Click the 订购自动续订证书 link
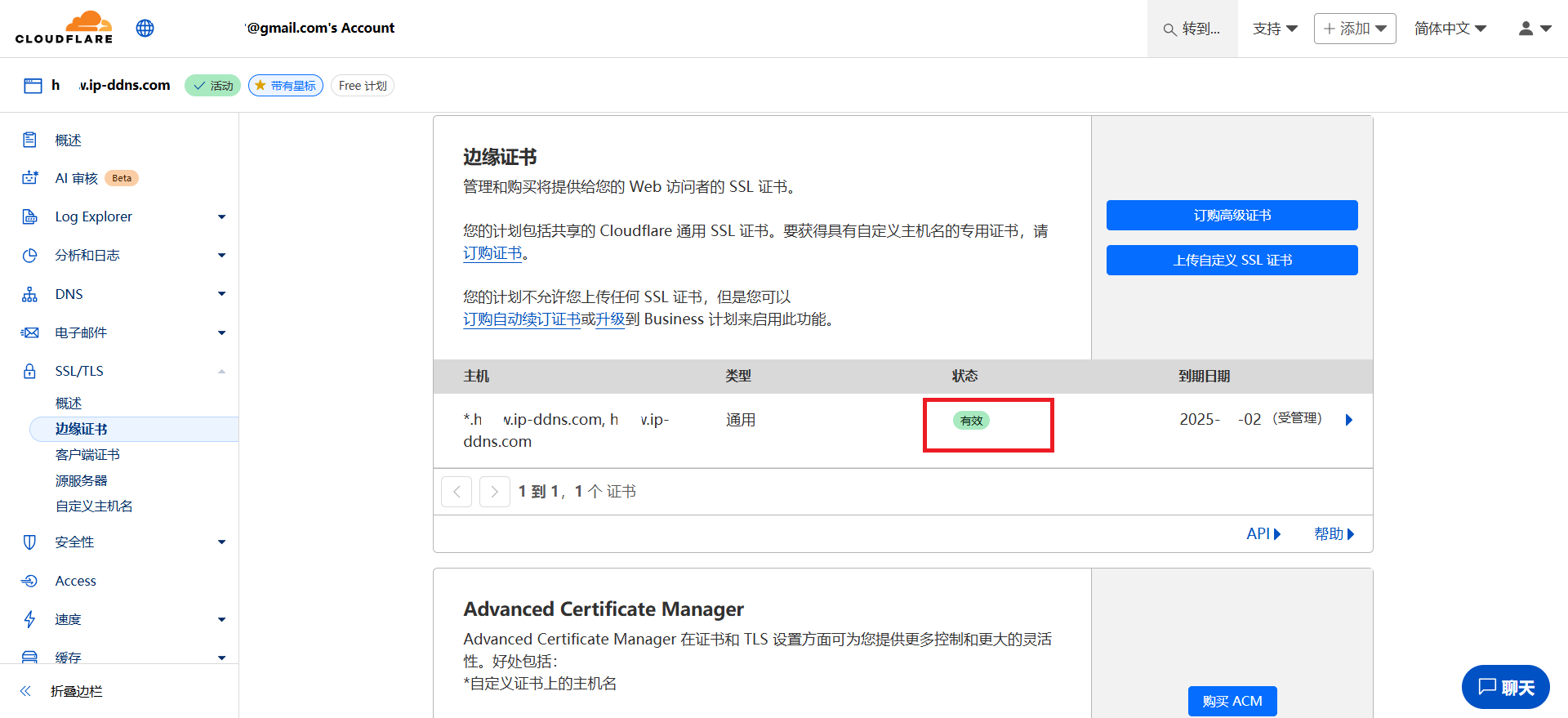1568x718 pixels. click(522, 319)
